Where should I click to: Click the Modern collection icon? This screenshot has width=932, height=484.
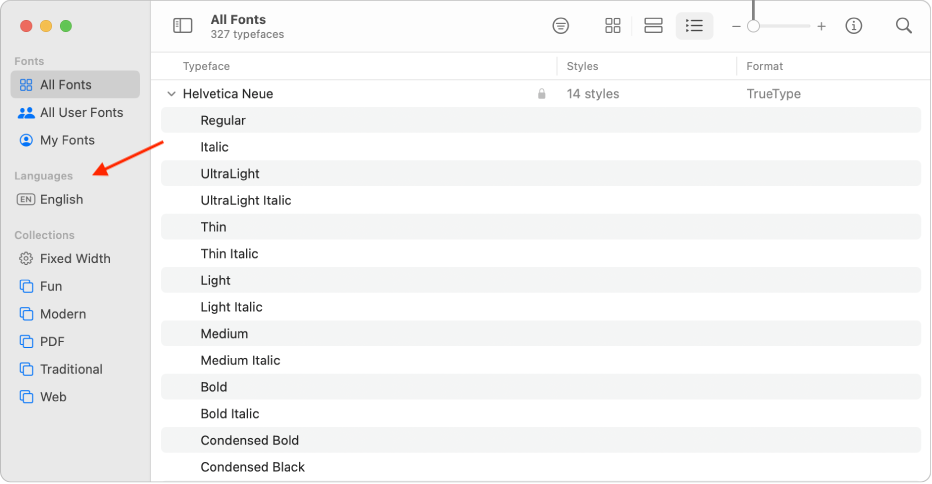(26, 314)
